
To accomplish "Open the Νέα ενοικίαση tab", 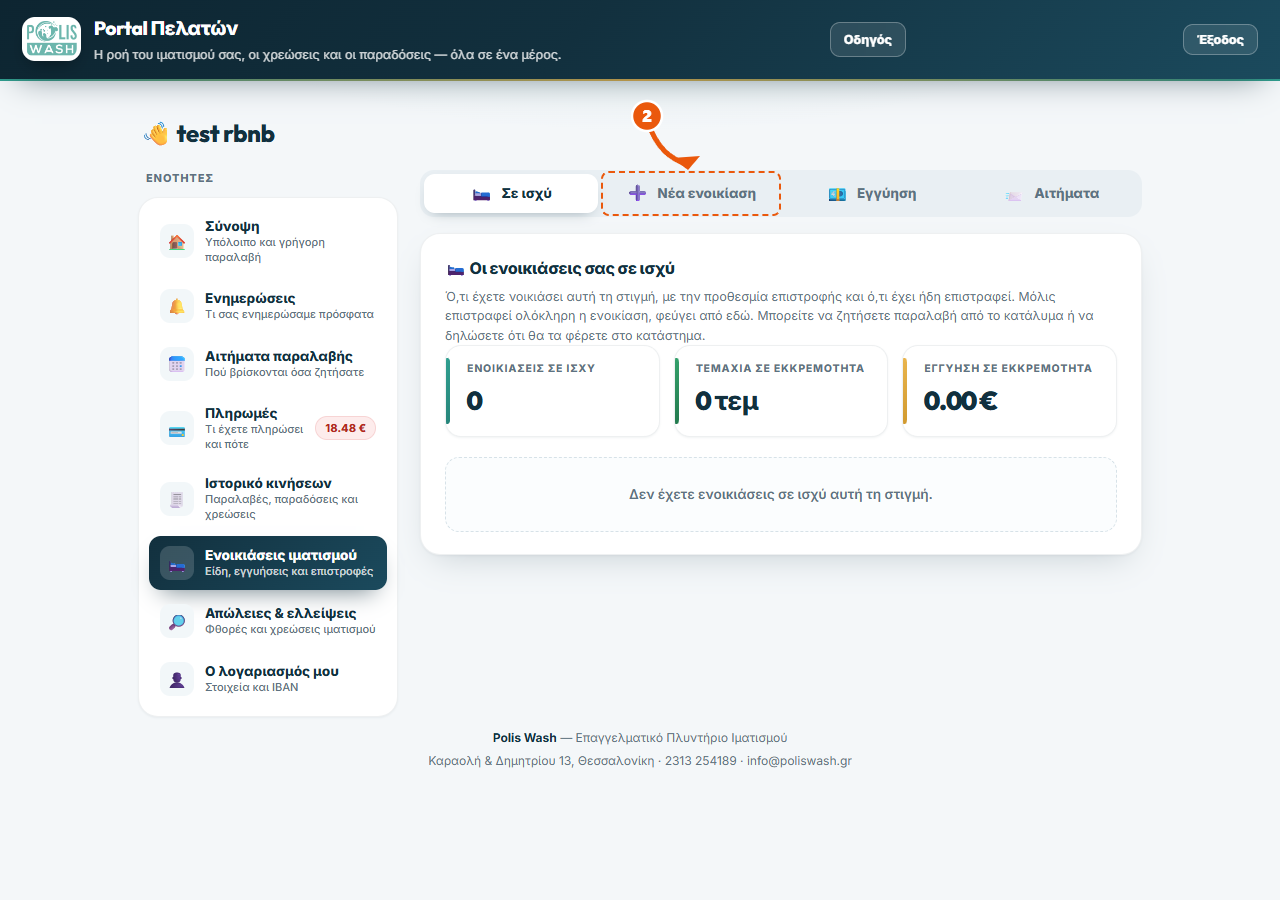I will click(x=691, y=193).
